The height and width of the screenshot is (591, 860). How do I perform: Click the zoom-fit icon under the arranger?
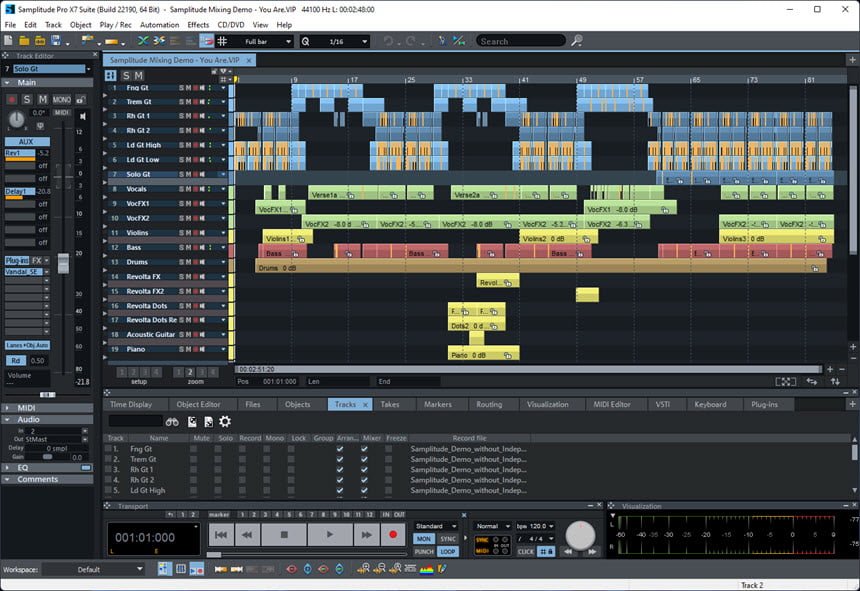[x=785, y=382]
